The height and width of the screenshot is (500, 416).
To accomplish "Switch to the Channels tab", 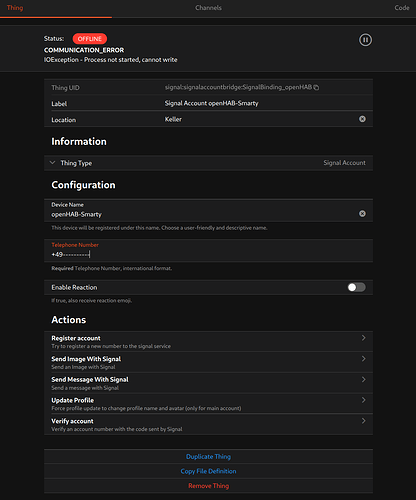I will pyautogui.click(x=208, y=8).
